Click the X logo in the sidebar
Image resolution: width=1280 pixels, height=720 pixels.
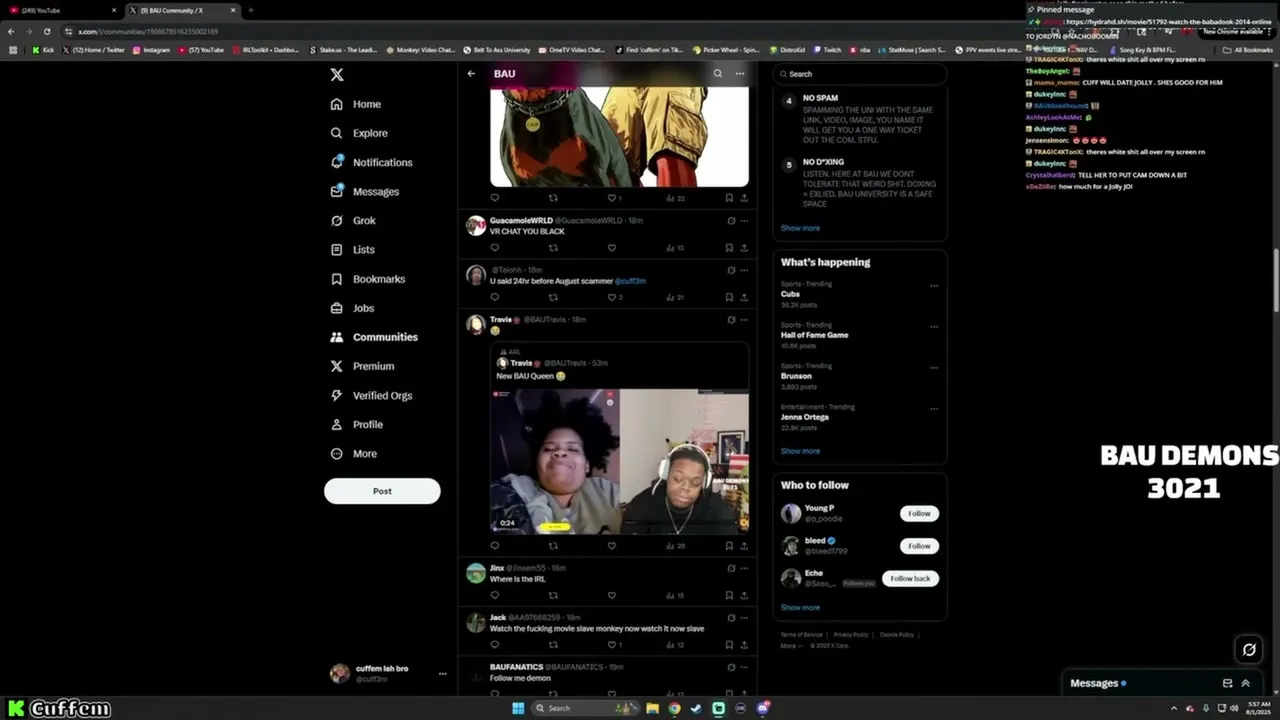point(337,75)
